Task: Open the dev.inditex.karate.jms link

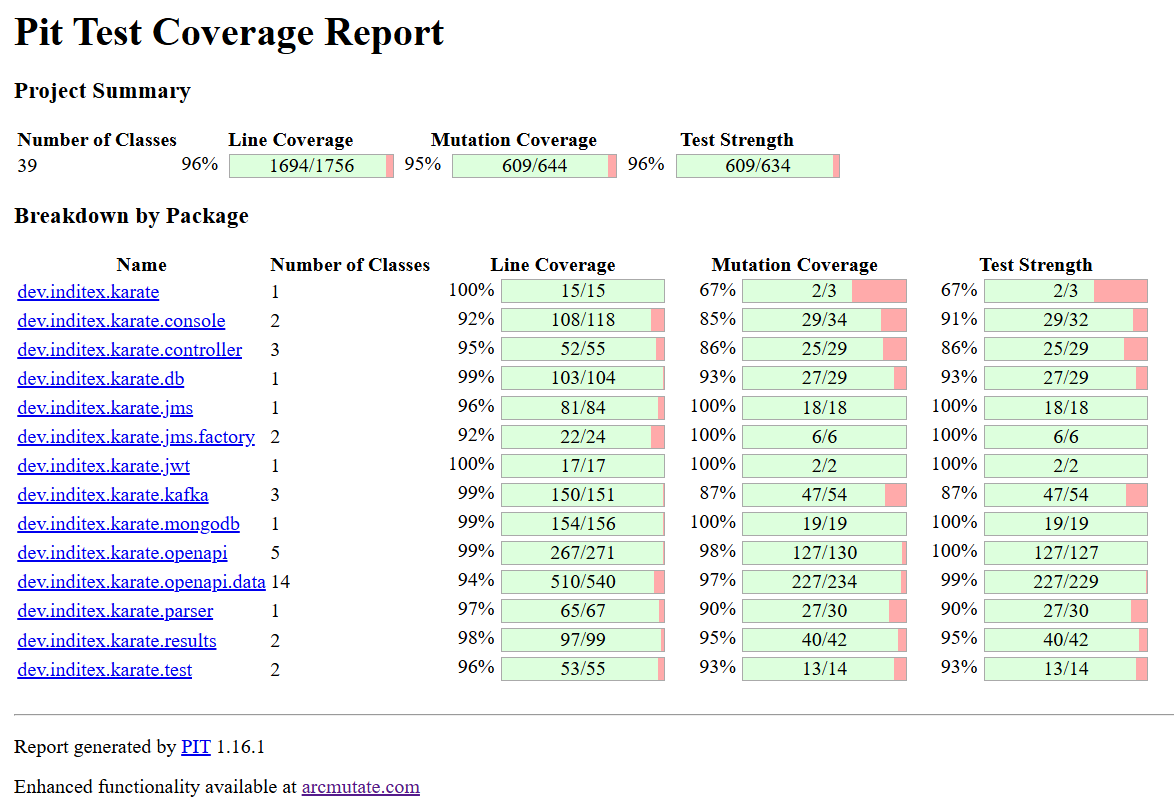Action: click(x=105, y=408)
